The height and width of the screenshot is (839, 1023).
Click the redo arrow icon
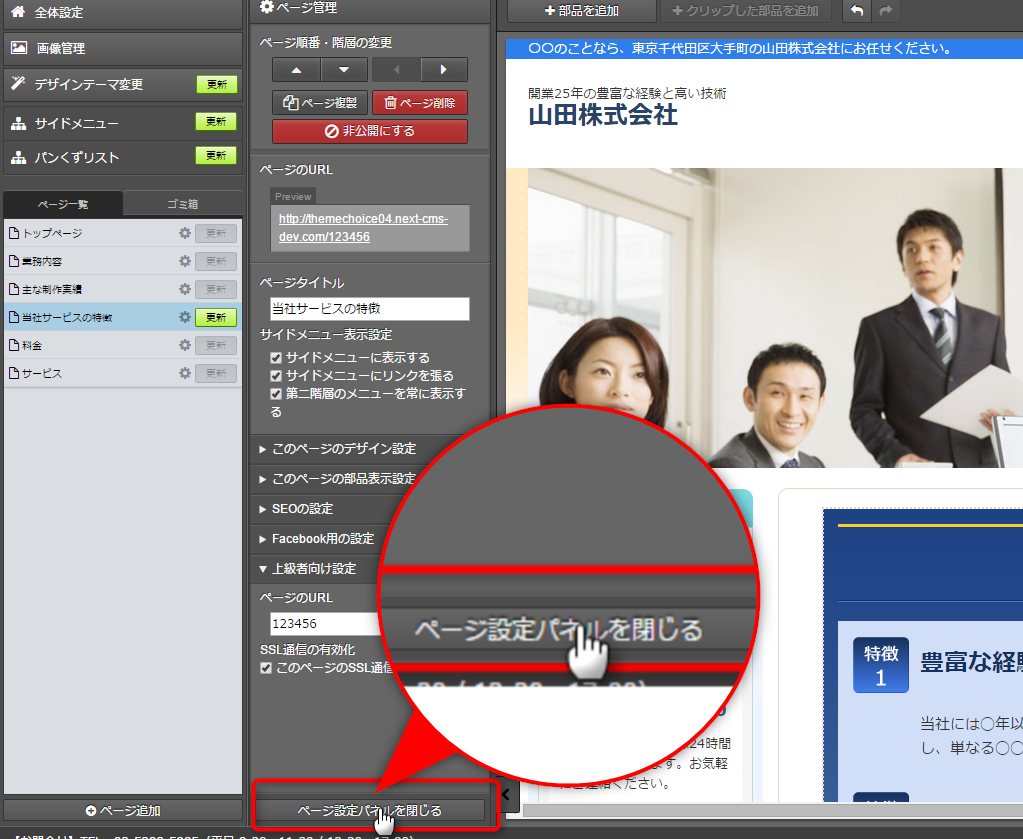click(x=885, y=11)
